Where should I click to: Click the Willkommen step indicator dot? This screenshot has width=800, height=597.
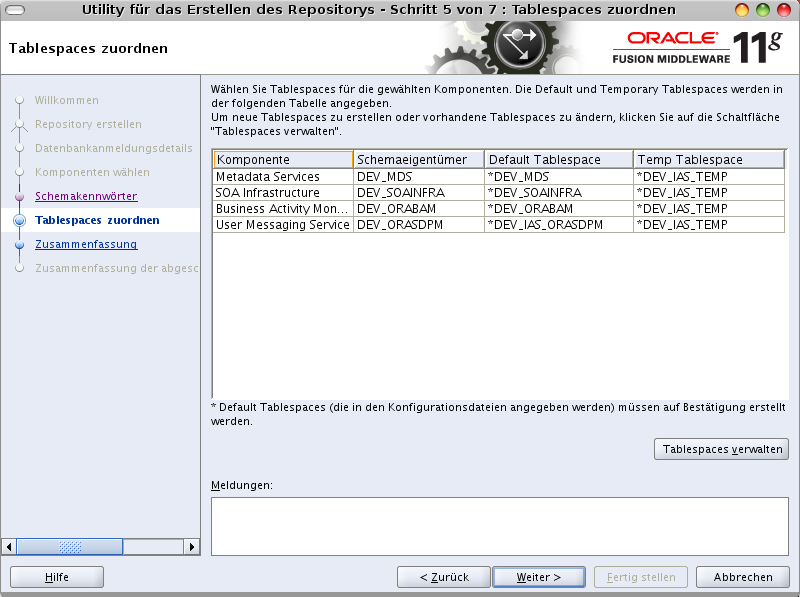click(x=20, y=100)
